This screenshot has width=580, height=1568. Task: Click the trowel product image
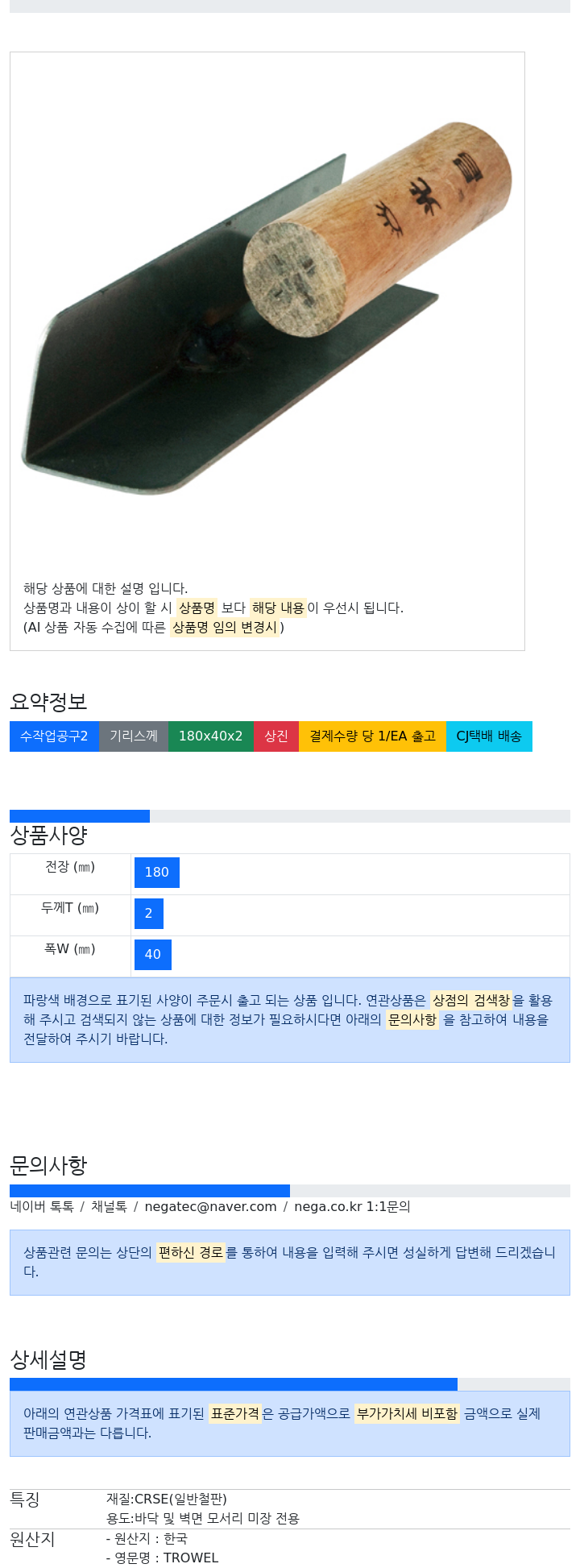267,310
